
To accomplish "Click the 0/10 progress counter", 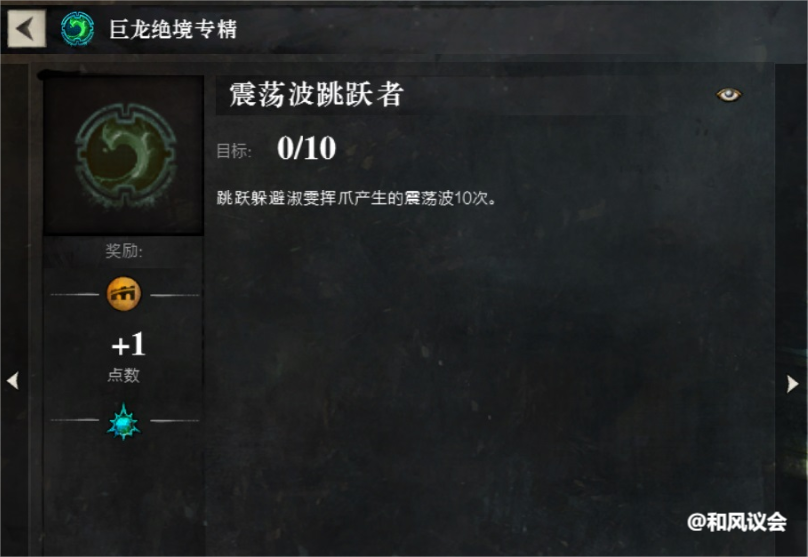I will tap(306, 148).
